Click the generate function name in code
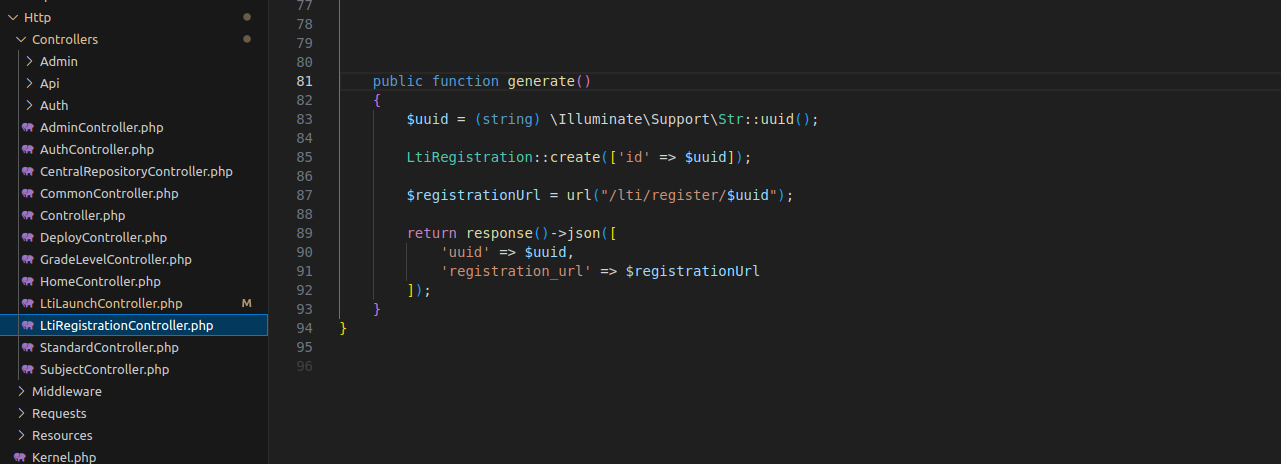Screen dimensions: 1281x464 (x=541, y=81)
